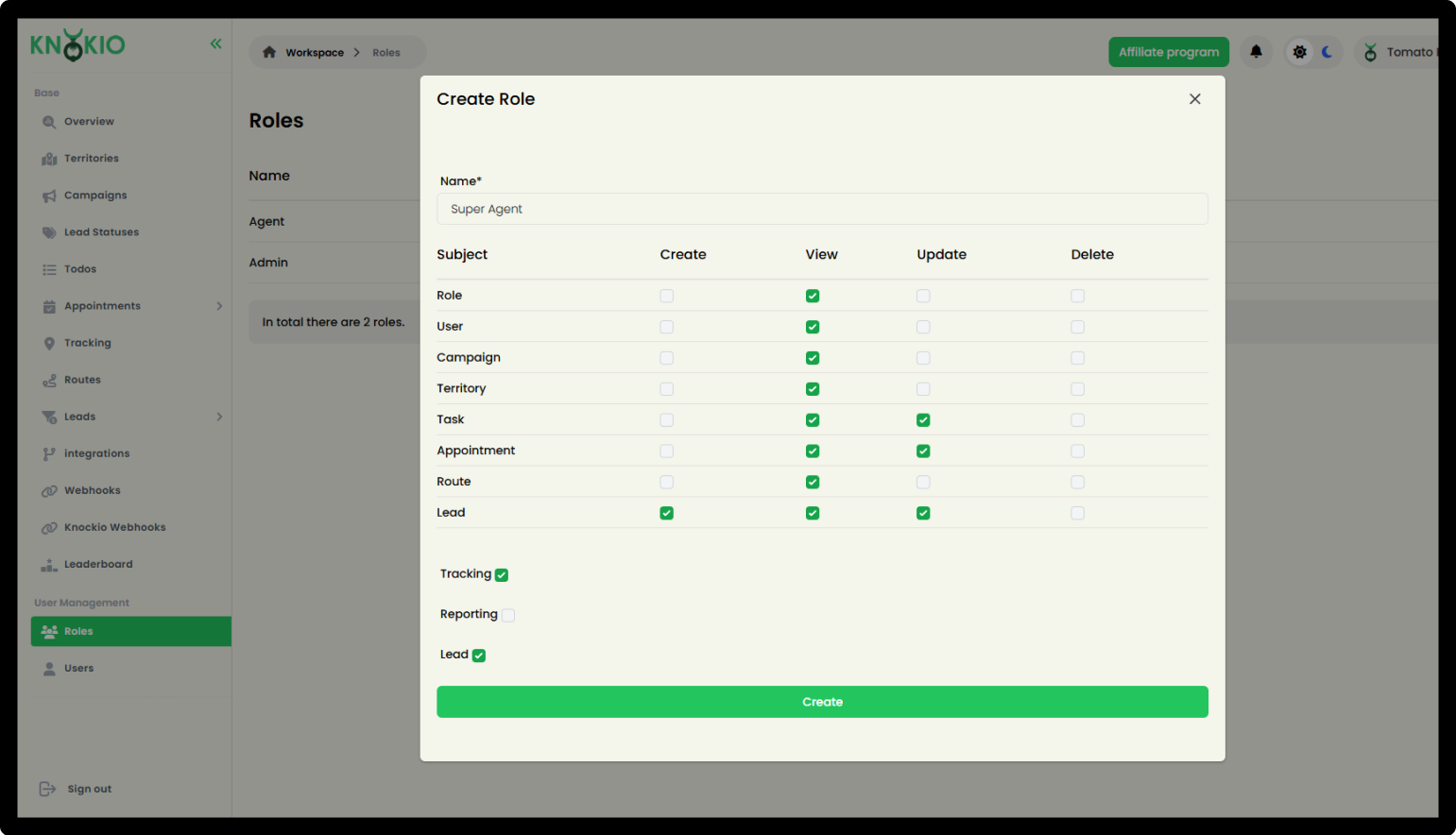Click the Todos list icon
The width and height of the screenshot is (1456, 835).
[49, 269]
